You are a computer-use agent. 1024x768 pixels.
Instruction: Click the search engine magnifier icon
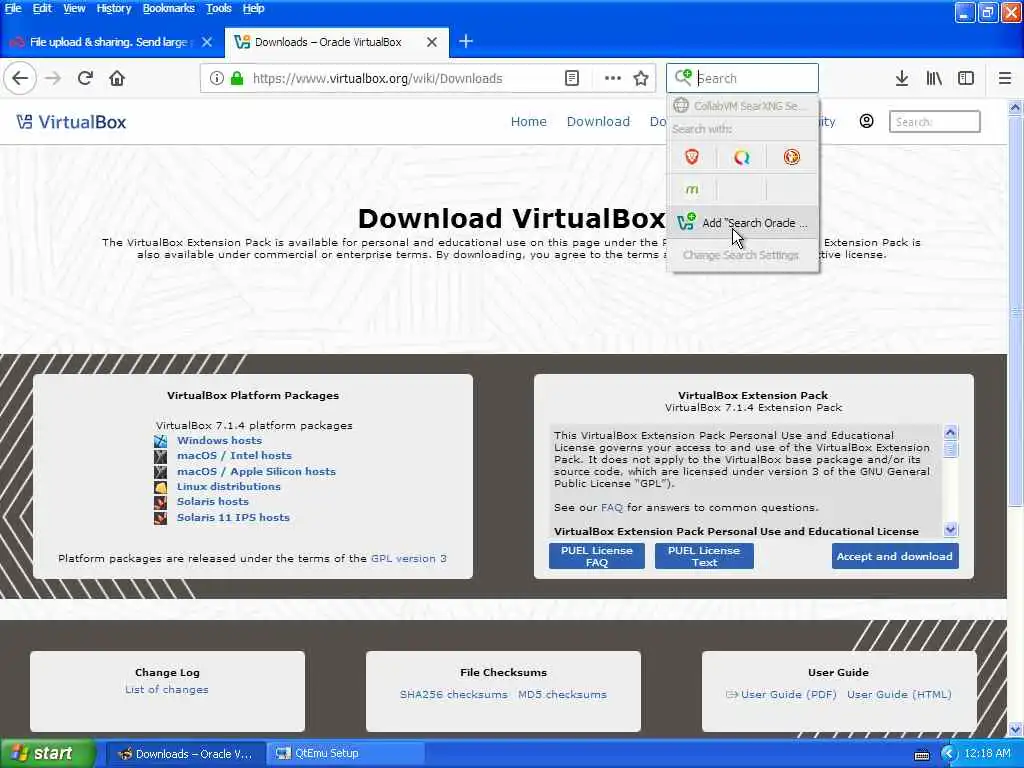(x=683, y=77)
